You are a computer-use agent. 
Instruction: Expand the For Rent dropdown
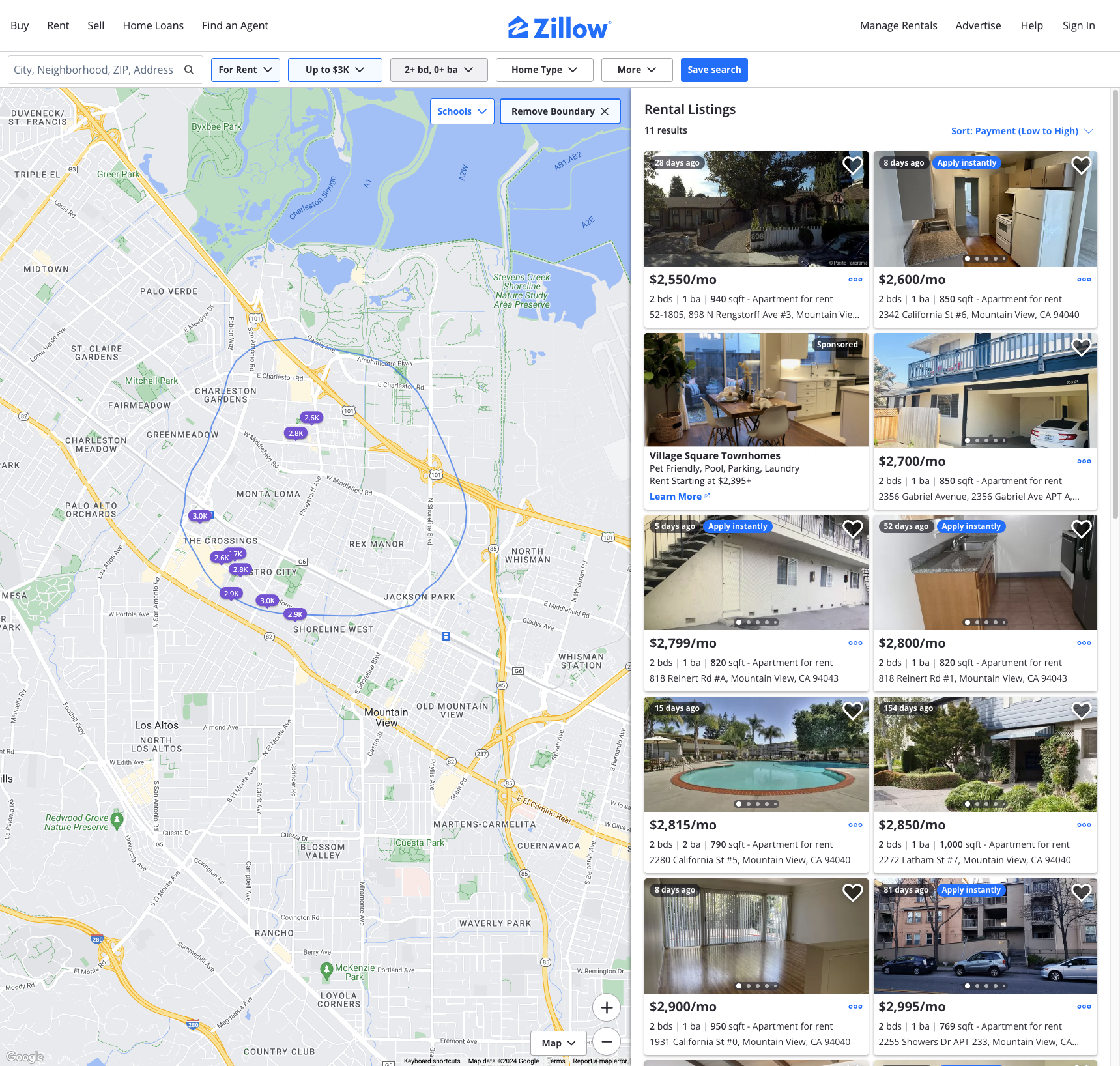(x=246, y=70)
